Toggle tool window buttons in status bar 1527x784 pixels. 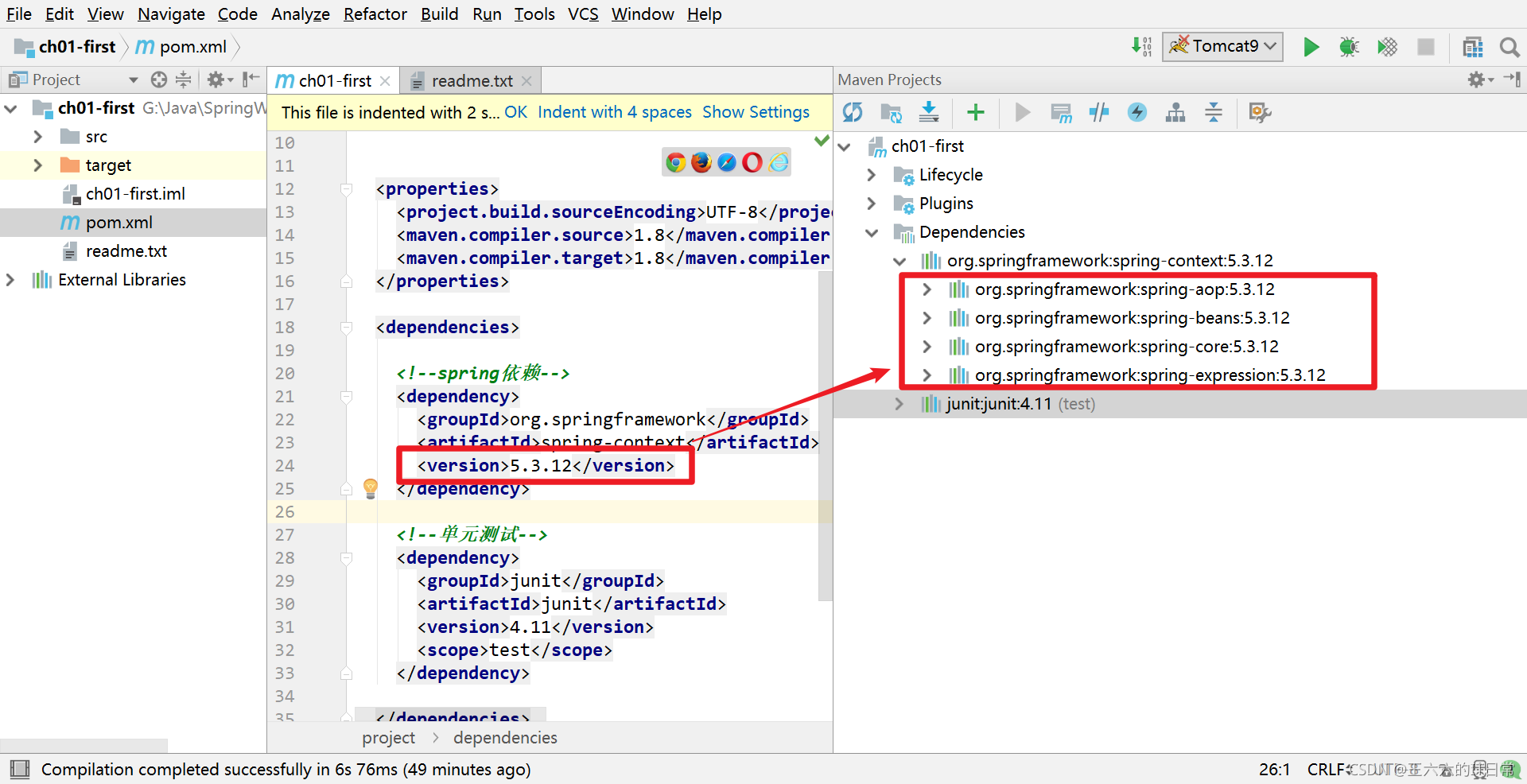[x=20, y=769]
